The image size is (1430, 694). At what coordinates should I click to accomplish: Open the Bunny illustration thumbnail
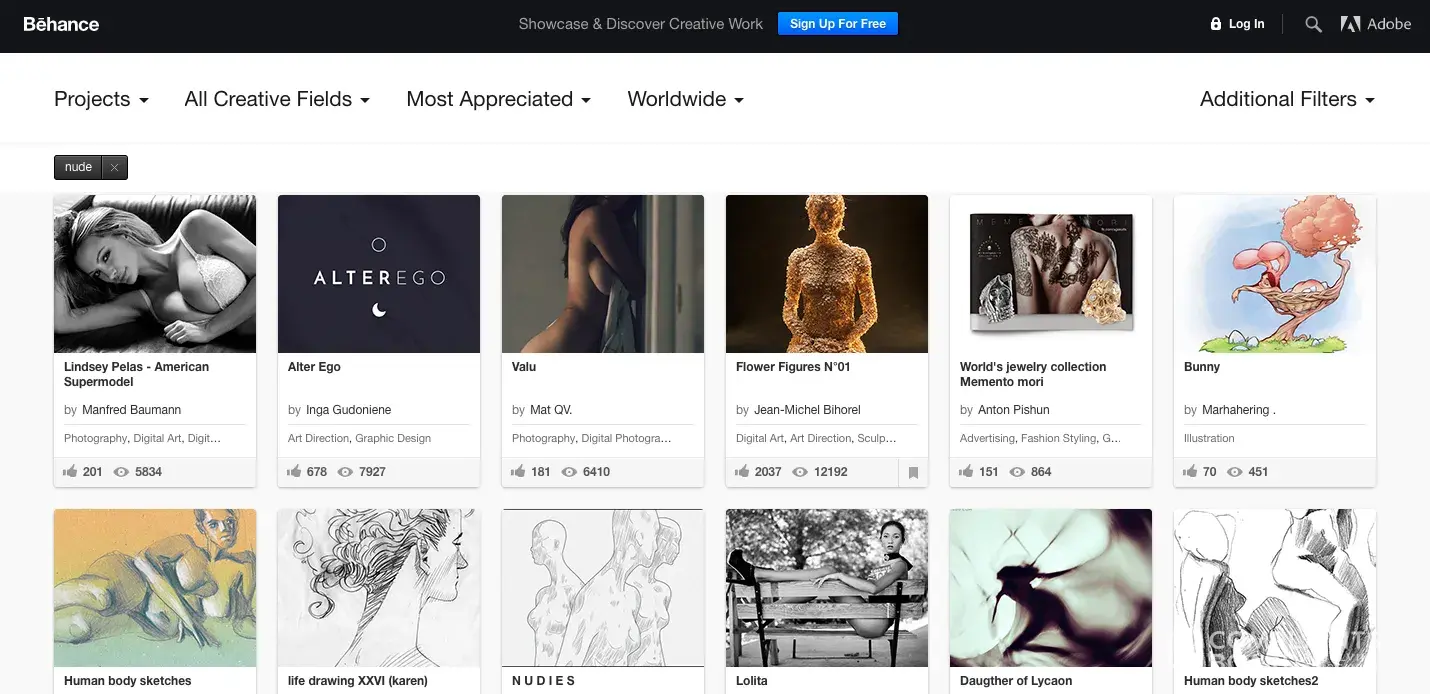pyautogui.click(x=1275, y=274)
